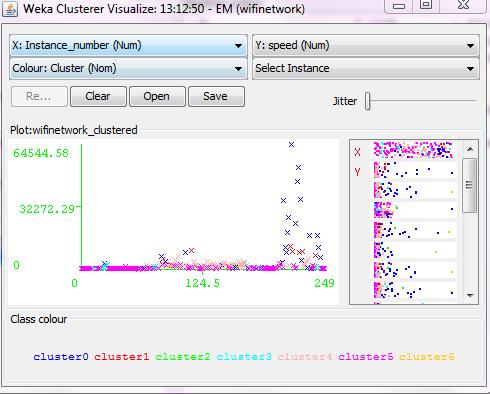Click the Open button

(157, 96)
